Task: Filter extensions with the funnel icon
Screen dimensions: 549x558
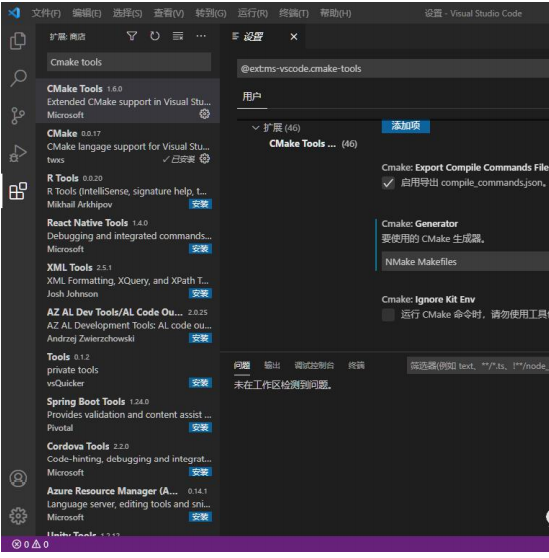Action: pyautogui.click(x=132, y=36)
